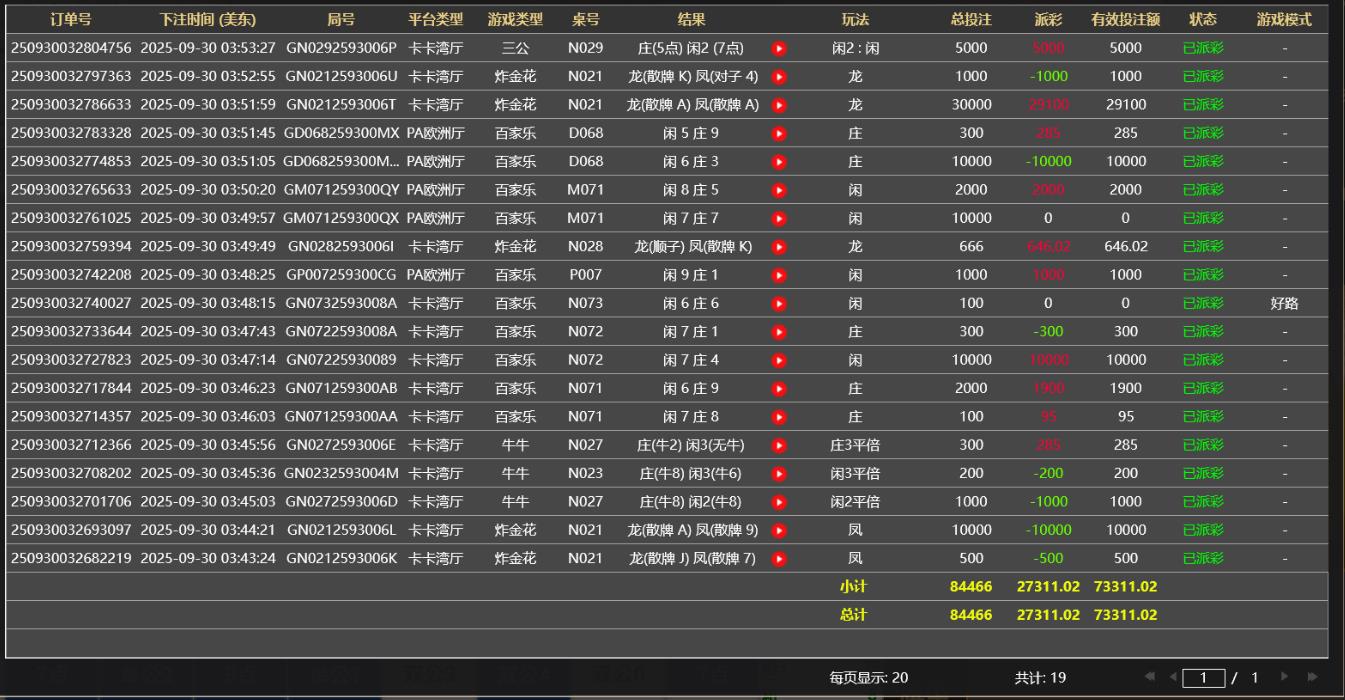Play the replay for the 闲 9 庄 1 result
Viewport: 1345px width, 700px height.
(x=779, y=275)
